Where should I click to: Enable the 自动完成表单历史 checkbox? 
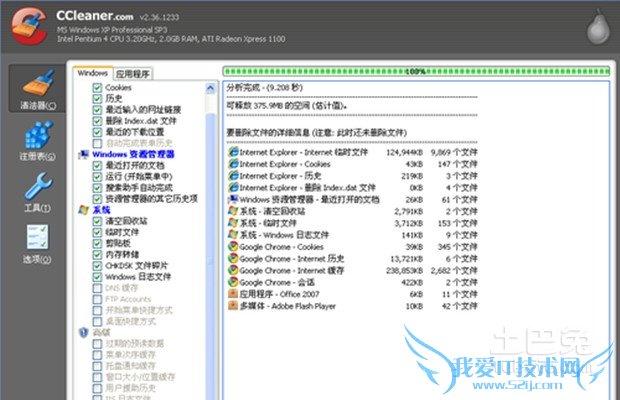click(97, 143)
